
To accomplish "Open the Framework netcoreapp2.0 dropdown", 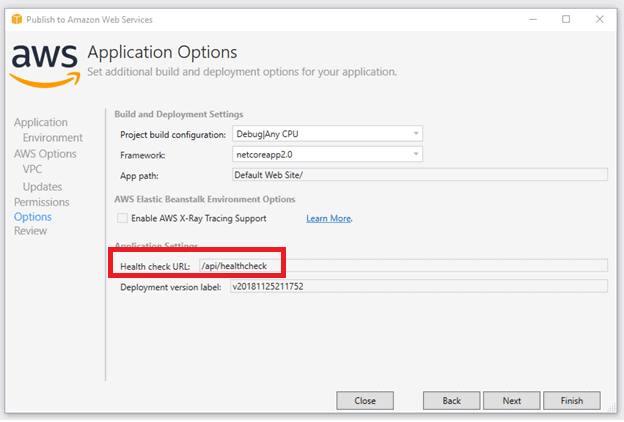I will click(327, 154).
